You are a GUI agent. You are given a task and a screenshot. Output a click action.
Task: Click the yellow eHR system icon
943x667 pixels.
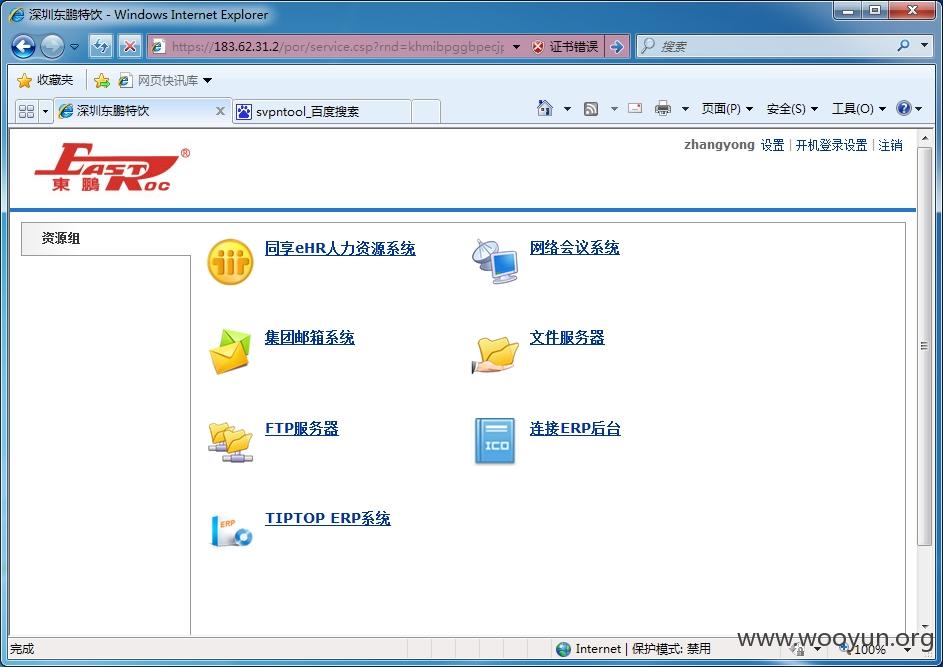230,262
